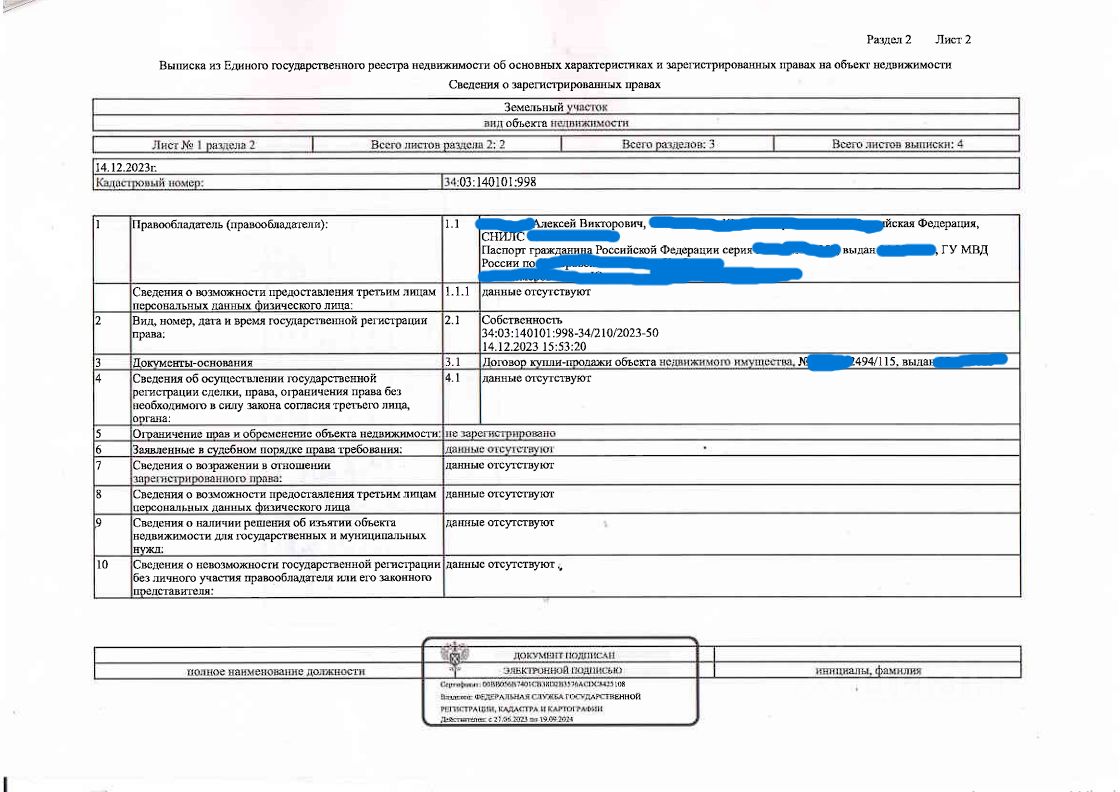This screenshot has width=1120, height=792.
Task: Select the sub-item number "1.1"
Action: pos(451,224)
